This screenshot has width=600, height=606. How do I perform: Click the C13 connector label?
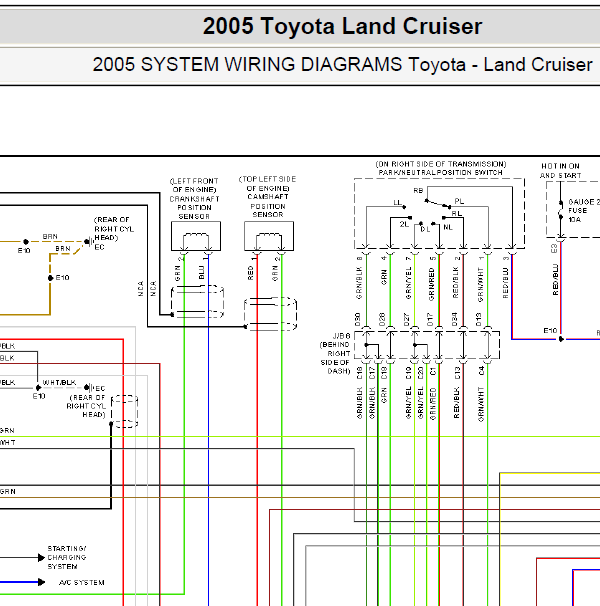[457, 373]
